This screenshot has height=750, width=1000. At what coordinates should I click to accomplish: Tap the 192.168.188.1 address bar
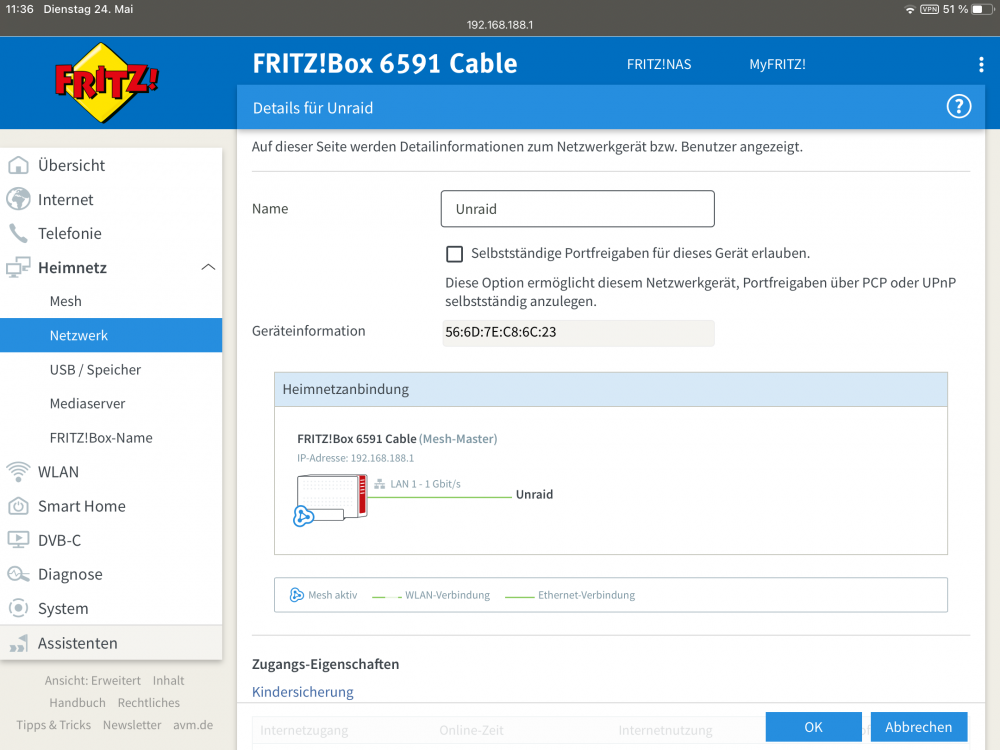[500, 25]
